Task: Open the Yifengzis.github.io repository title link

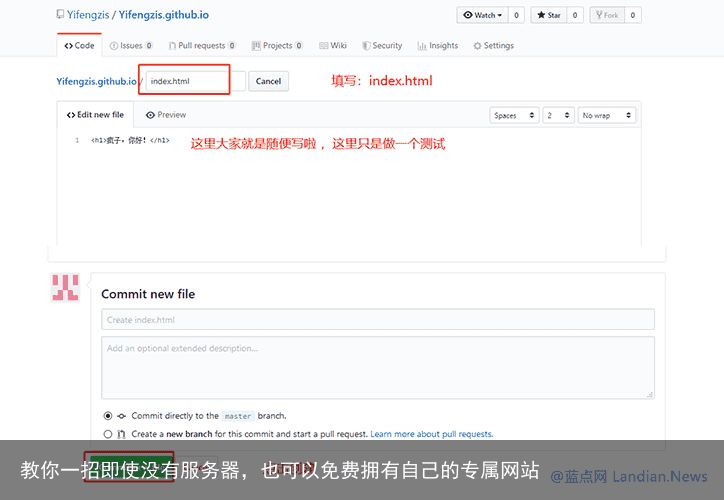Action: click(x=163, y=15)
